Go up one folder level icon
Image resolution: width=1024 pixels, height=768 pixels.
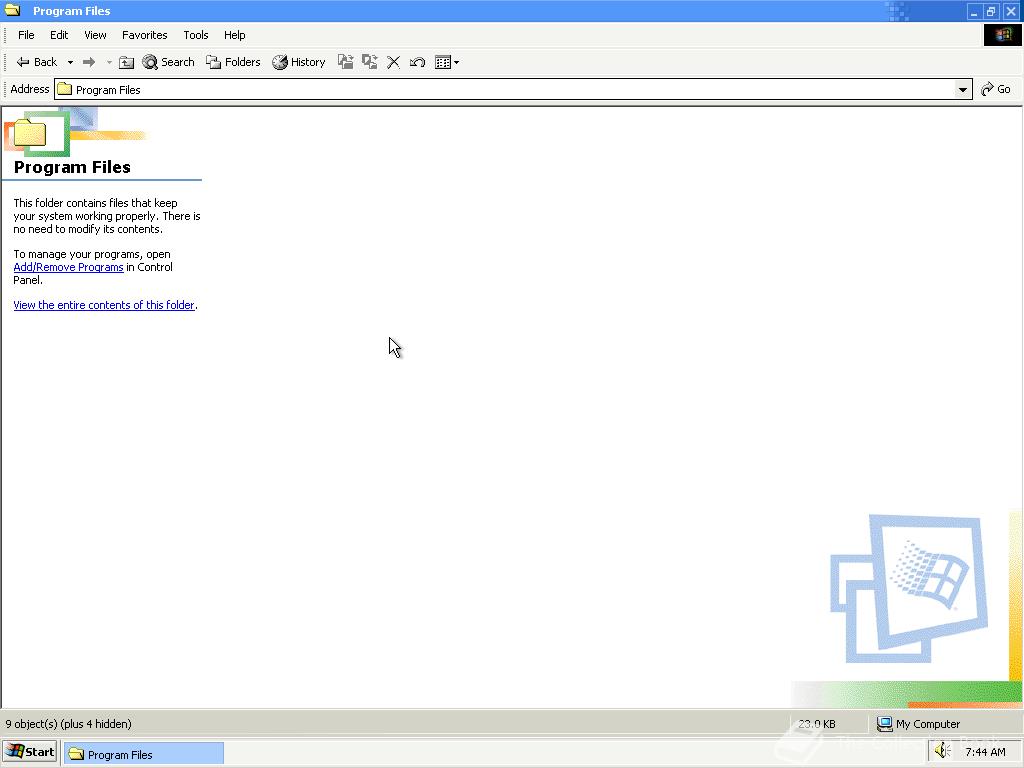pos(127,62)
